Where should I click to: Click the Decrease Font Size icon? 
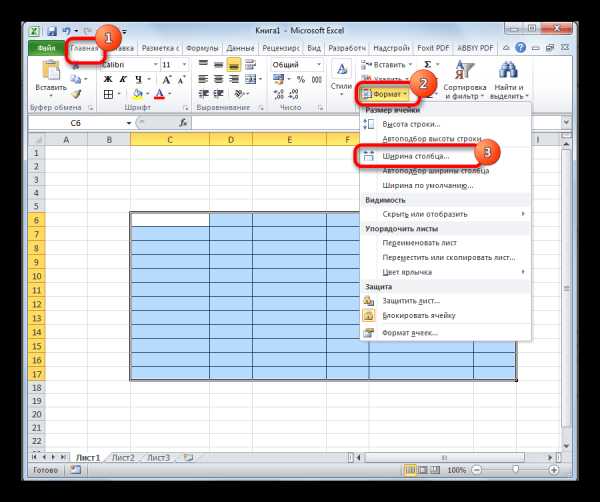coord(181,80)
